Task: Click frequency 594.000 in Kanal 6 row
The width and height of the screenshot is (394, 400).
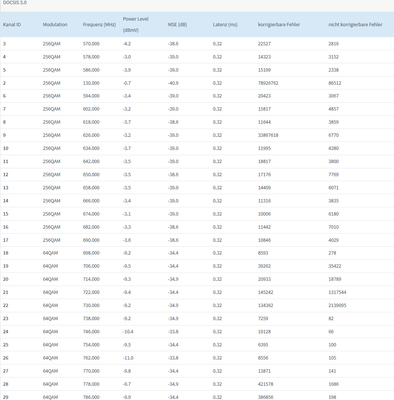Action: point(91,96)
